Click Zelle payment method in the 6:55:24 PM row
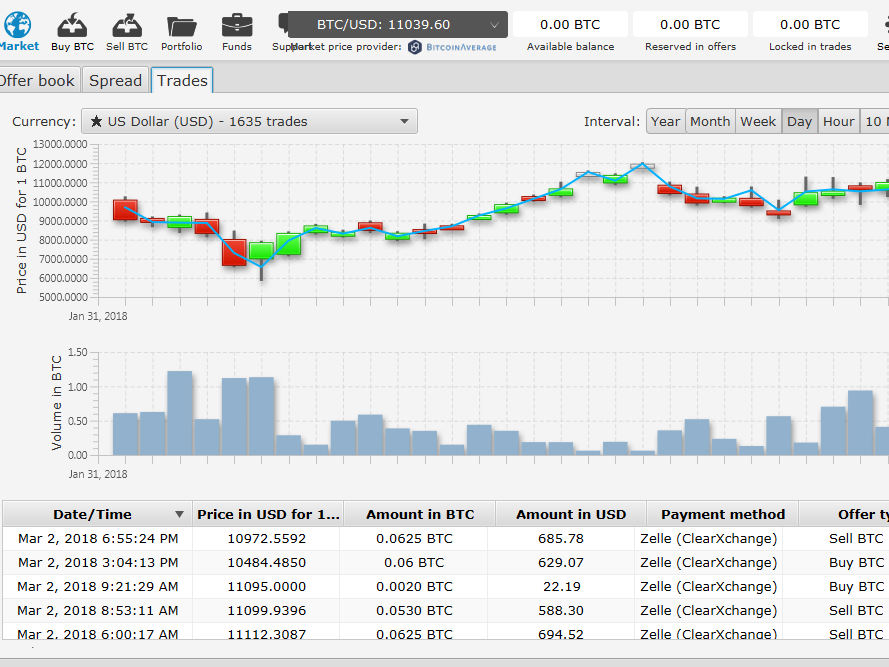The image size is (889, 667). click(x=709, y=539)
